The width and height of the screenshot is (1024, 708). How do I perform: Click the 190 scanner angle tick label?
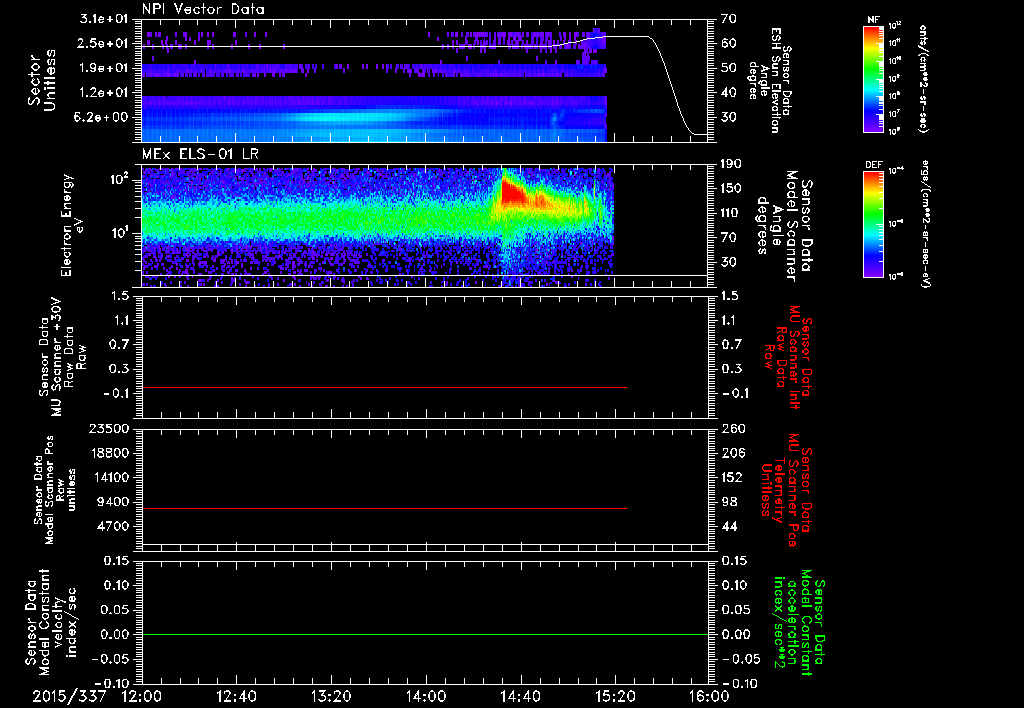click(732, 163)
